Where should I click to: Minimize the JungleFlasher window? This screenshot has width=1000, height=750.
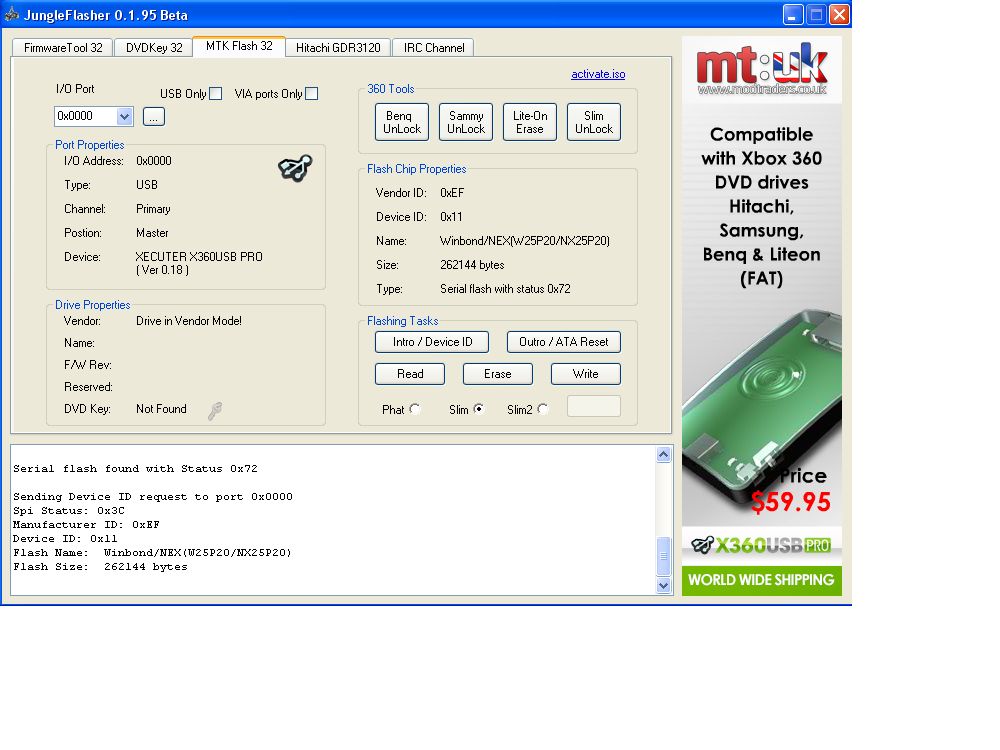793,15
